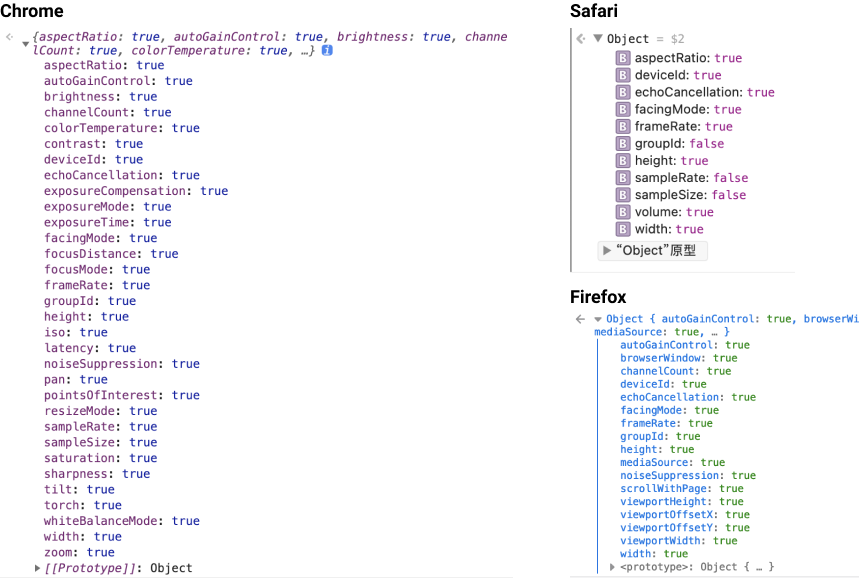Collapse the Object tree in Firefox console
This screenshot has width=859, height=578.
(x=598, y=319)
